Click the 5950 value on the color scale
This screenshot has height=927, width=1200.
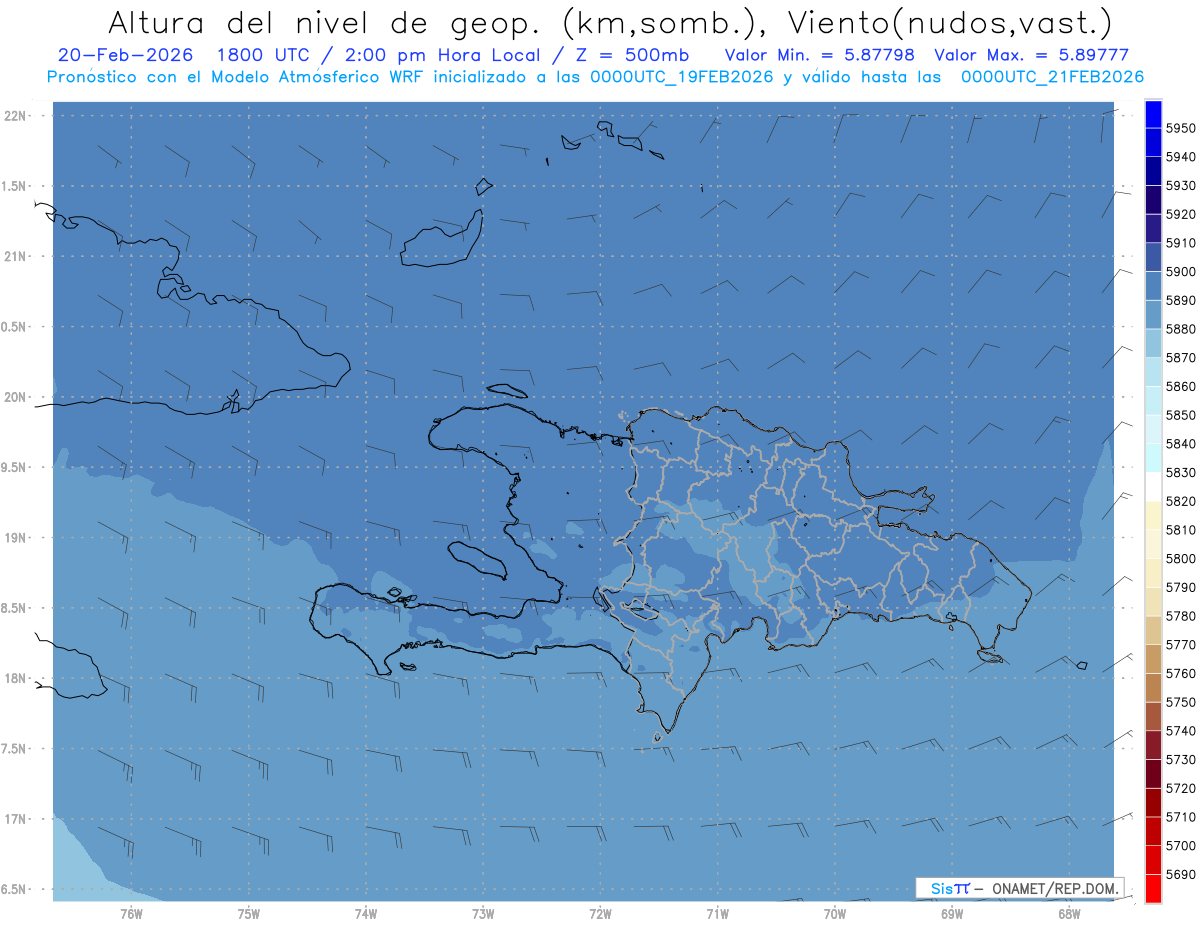[x=1180, y=129]
